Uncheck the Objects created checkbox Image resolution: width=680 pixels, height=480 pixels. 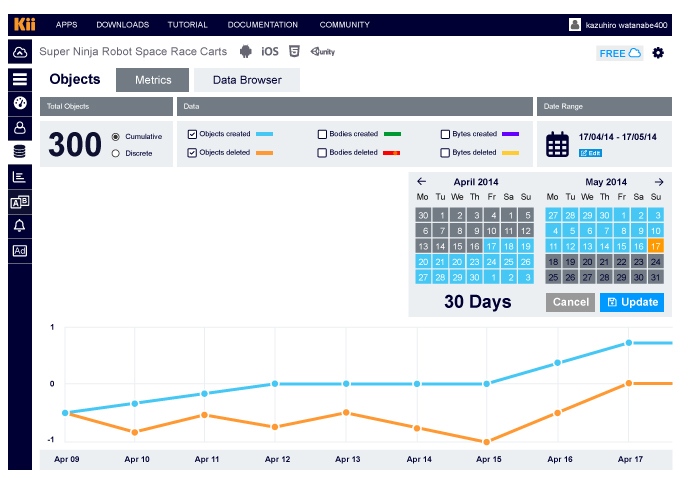(x=192, y=133)
